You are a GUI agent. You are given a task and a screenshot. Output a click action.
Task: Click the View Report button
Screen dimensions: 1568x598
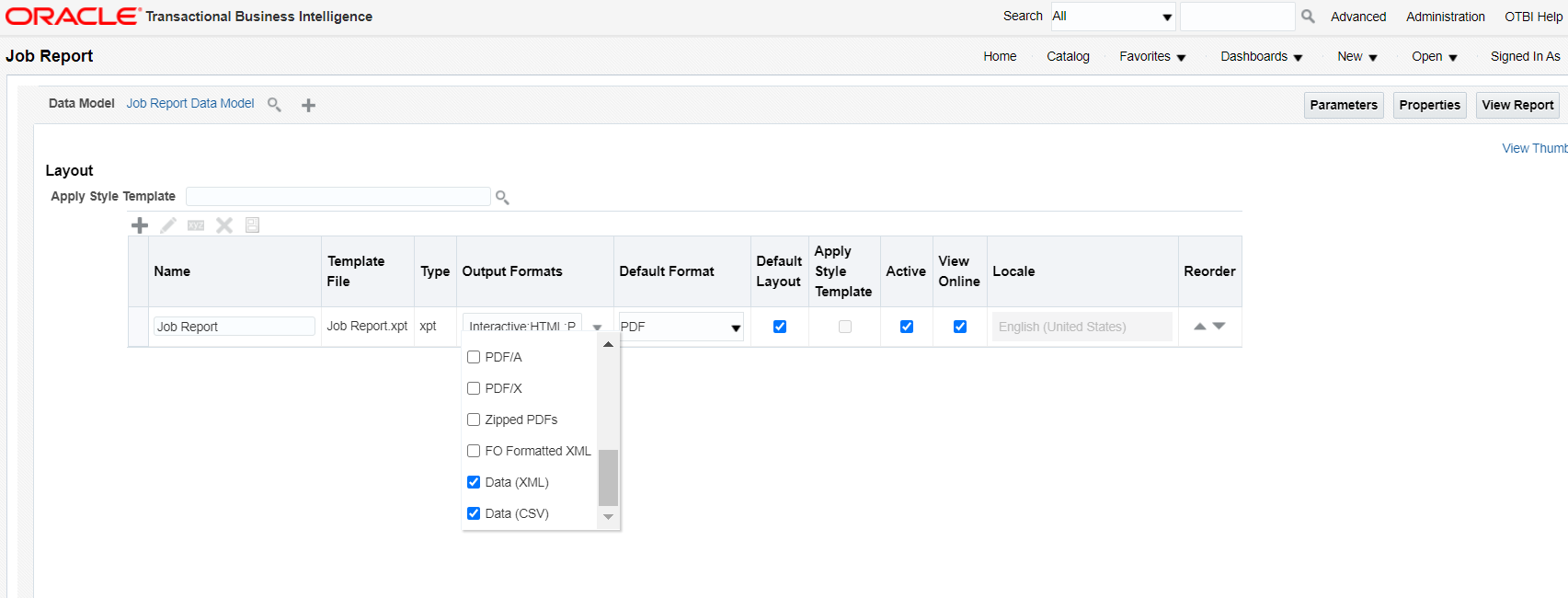[x=1518, y=105]
